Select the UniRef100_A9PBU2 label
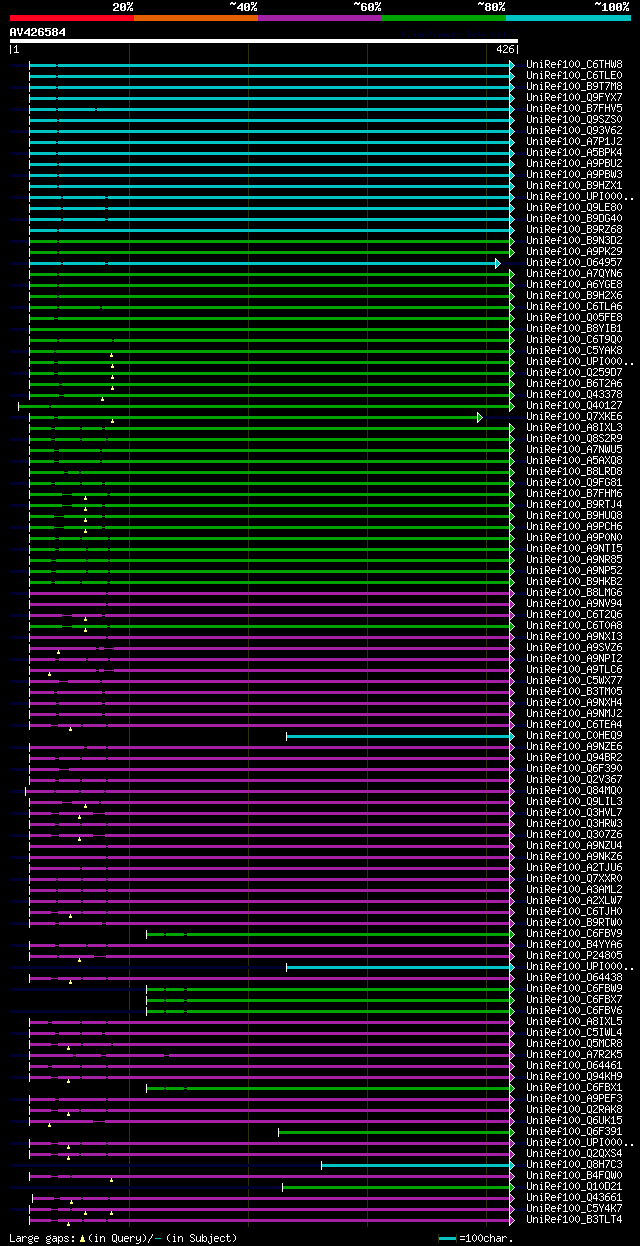 [574, 164]
